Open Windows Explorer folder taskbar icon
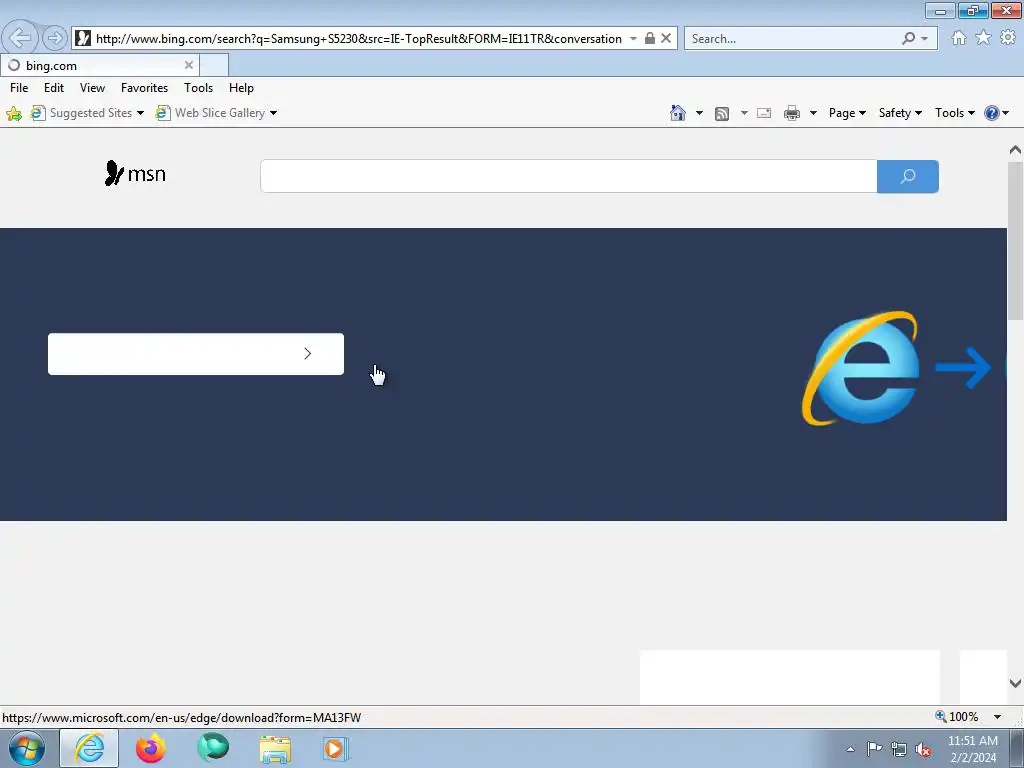 click(x=275, y=749)
